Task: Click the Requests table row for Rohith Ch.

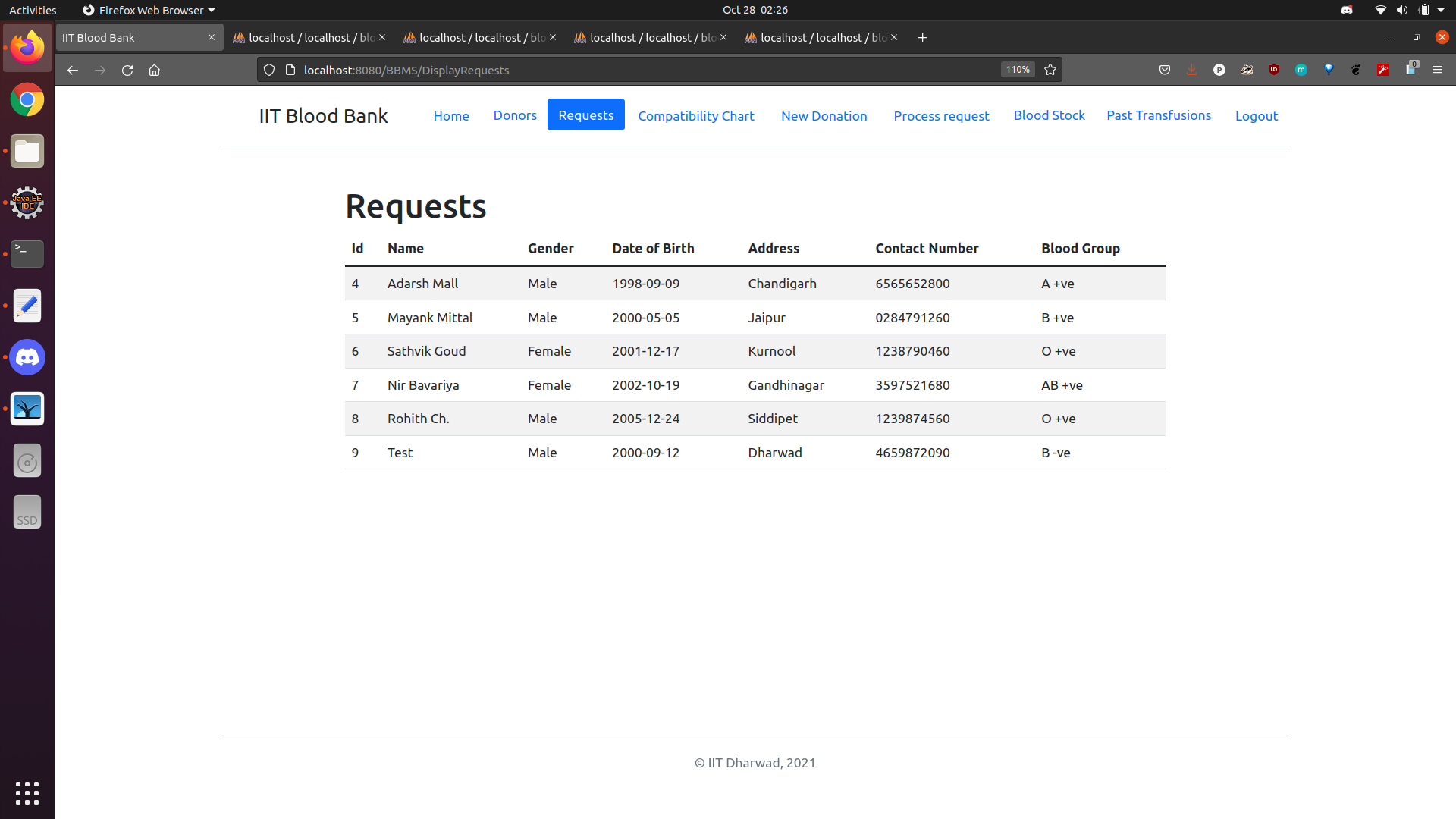Action: [755, 418]
